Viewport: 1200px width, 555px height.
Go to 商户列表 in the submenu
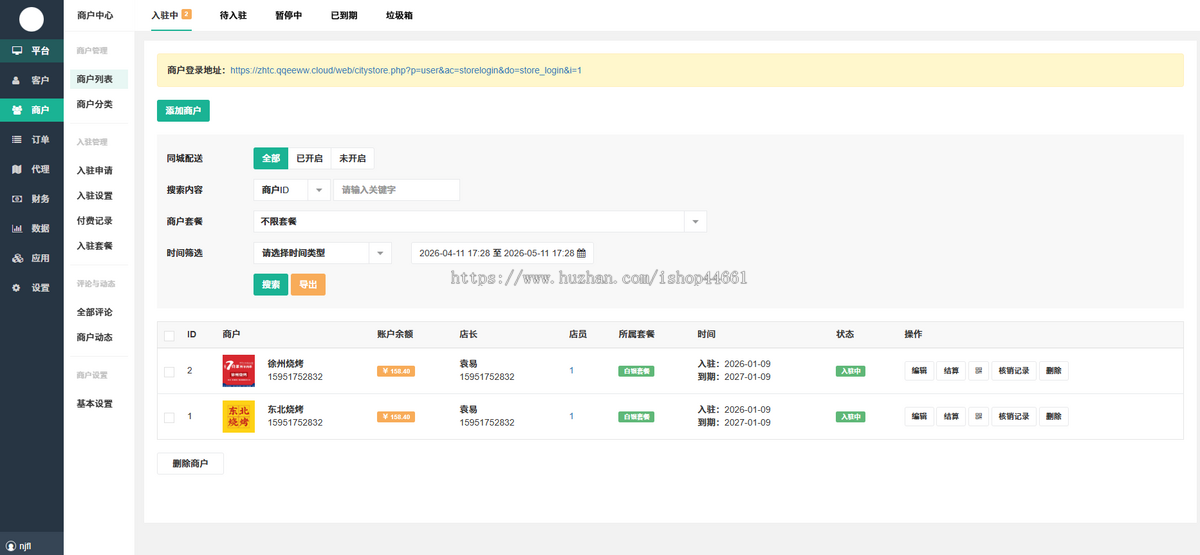[99, 79]
